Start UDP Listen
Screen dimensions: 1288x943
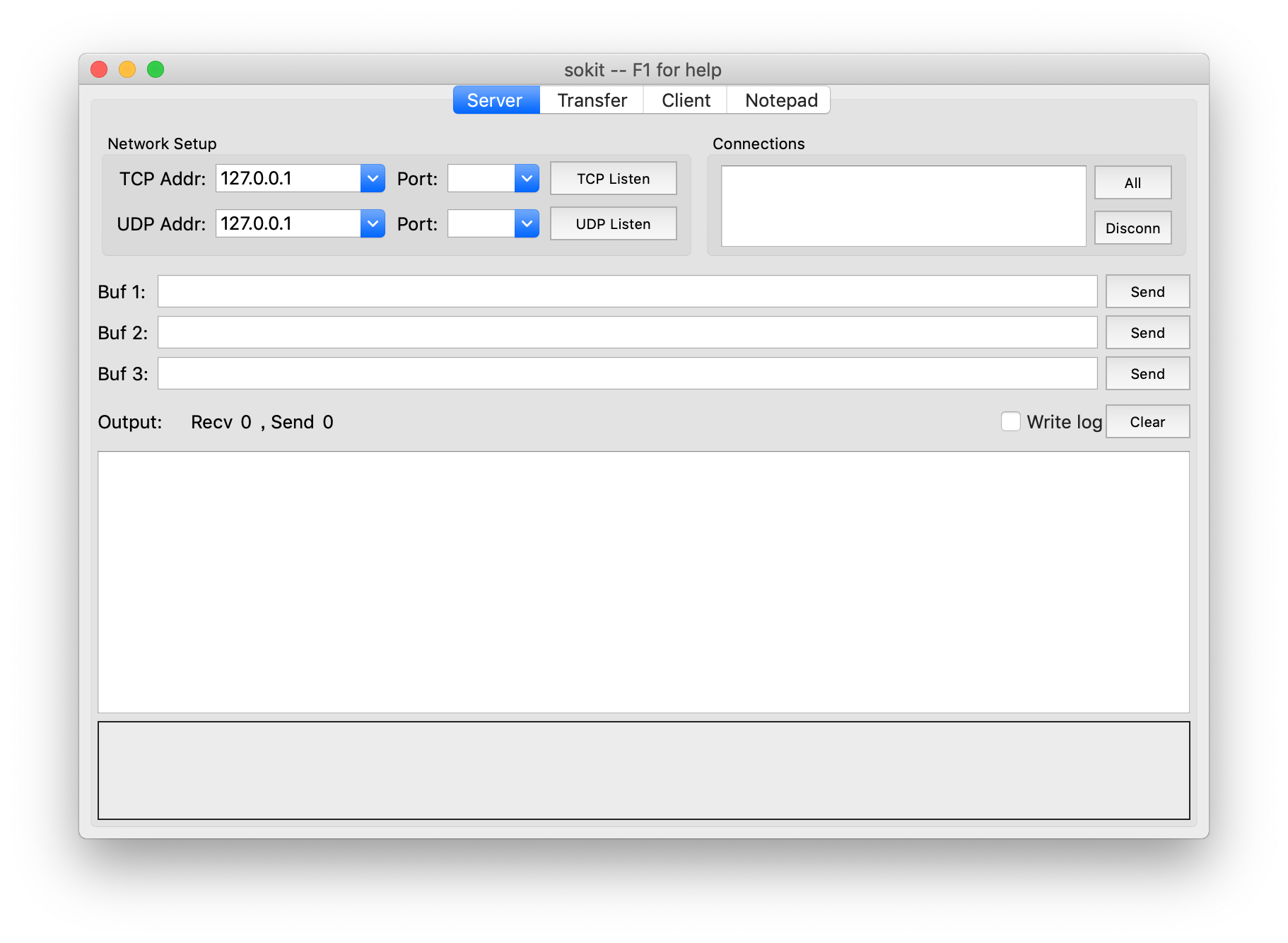[613, 224]
